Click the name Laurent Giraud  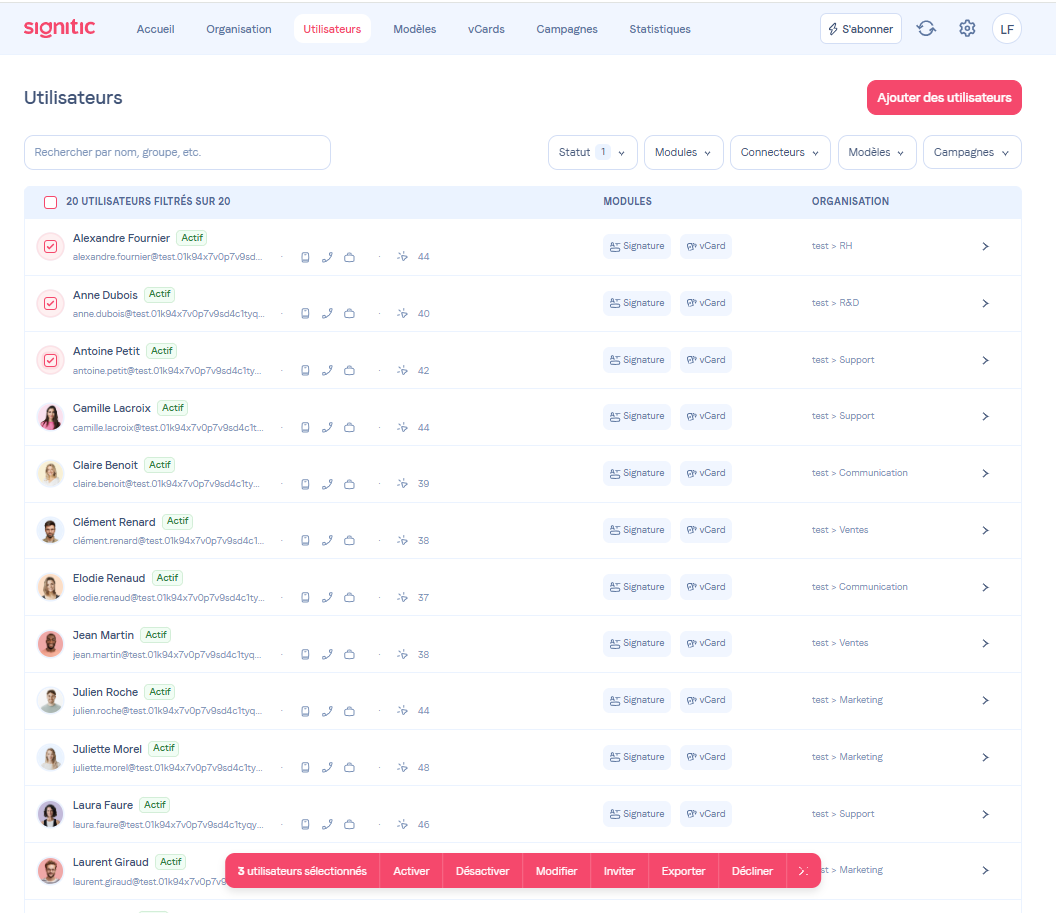pos(110,863)
